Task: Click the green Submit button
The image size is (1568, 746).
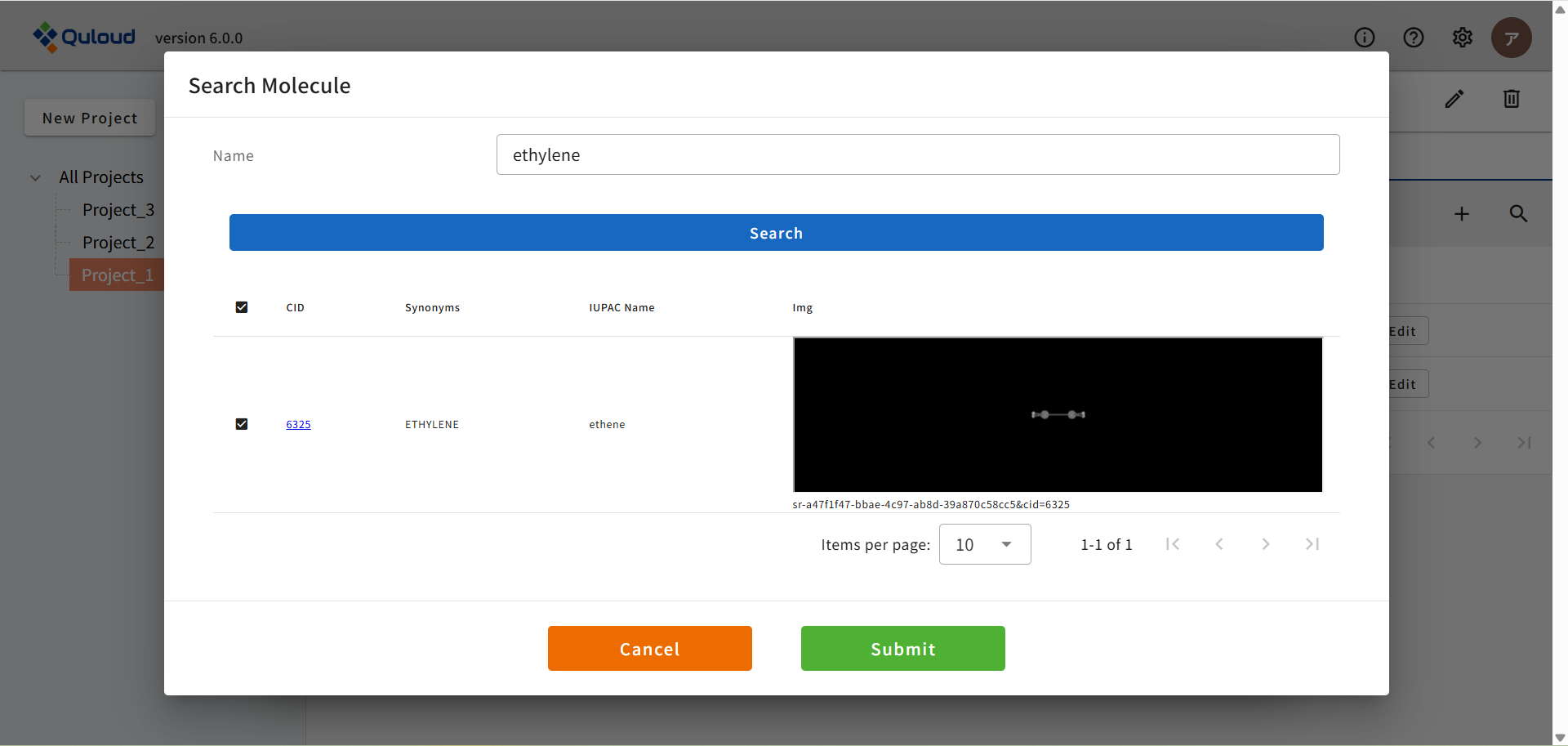Action: [x=902, y=649]
